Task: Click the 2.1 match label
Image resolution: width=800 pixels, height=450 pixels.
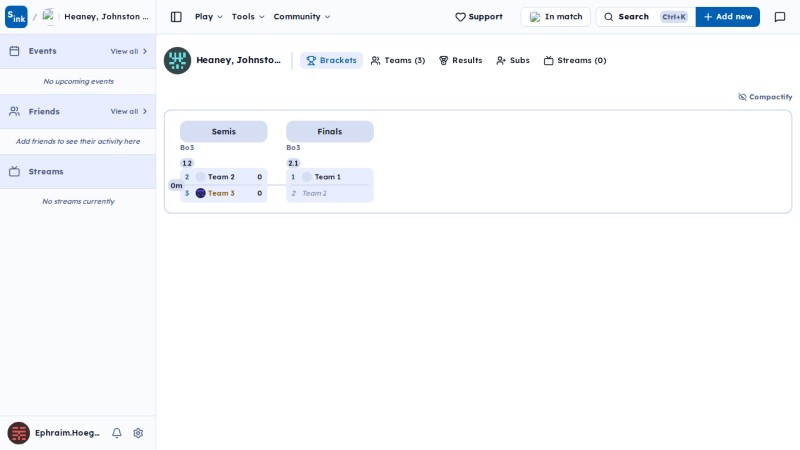Action: click(293, 163)
